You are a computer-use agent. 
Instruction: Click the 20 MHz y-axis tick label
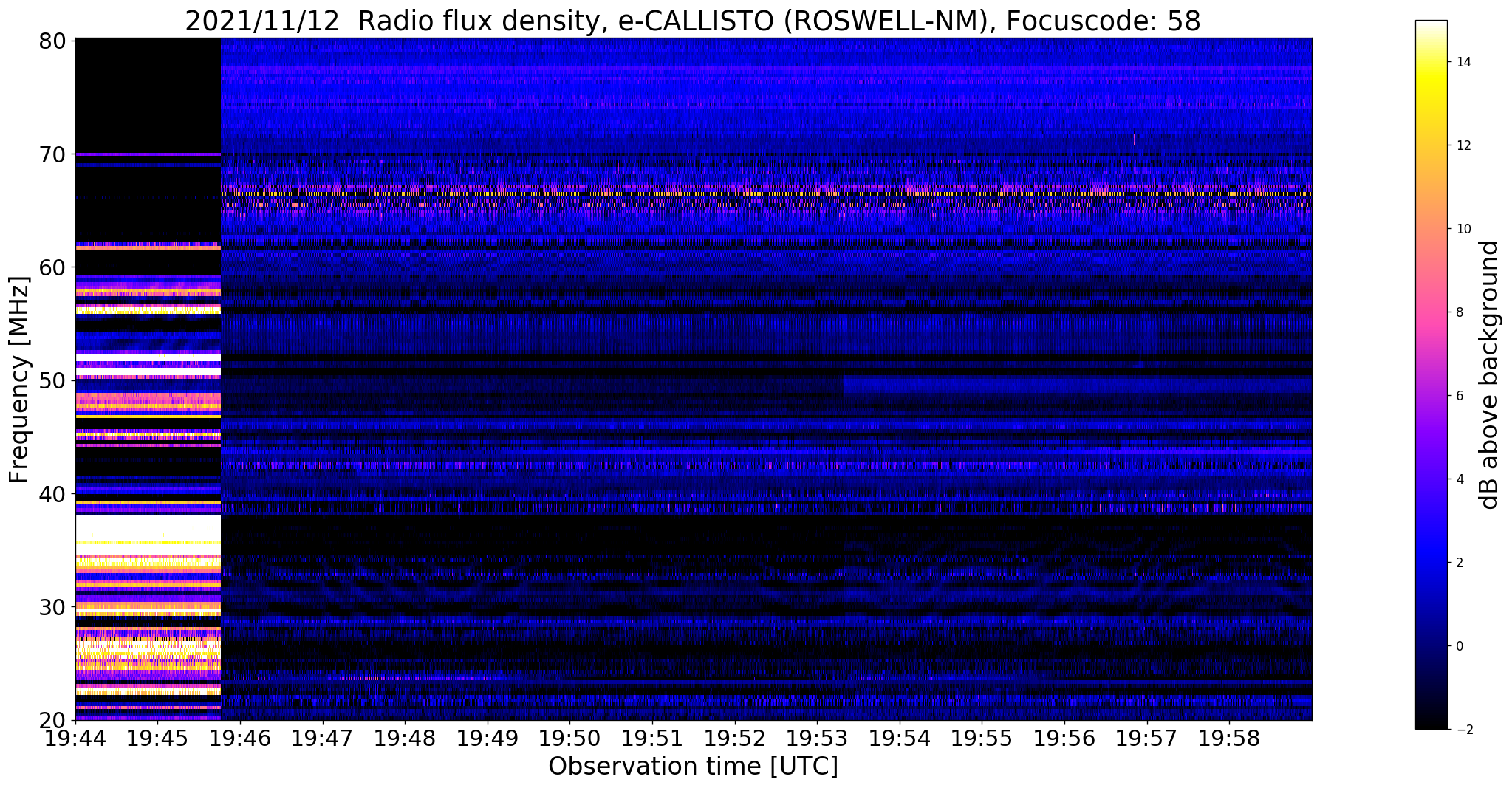coord(51,720)
